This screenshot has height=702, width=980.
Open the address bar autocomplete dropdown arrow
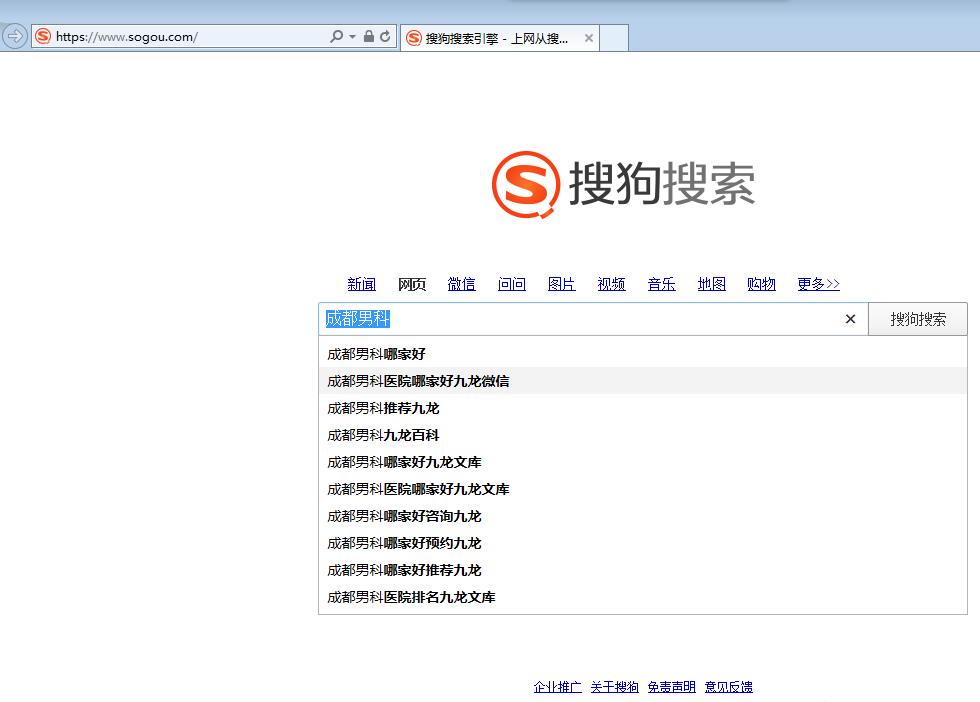click(352, 37)
